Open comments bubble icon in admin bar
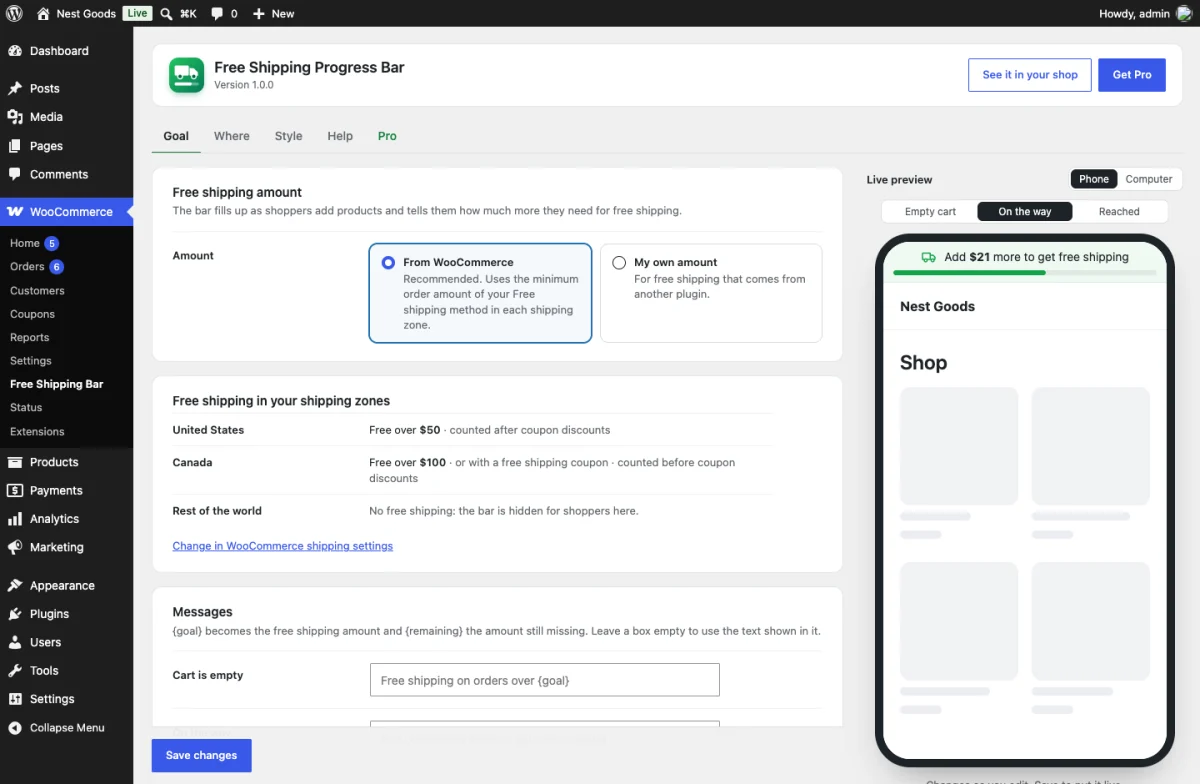This screenshot has height=784, width=1200. point(215,14)
